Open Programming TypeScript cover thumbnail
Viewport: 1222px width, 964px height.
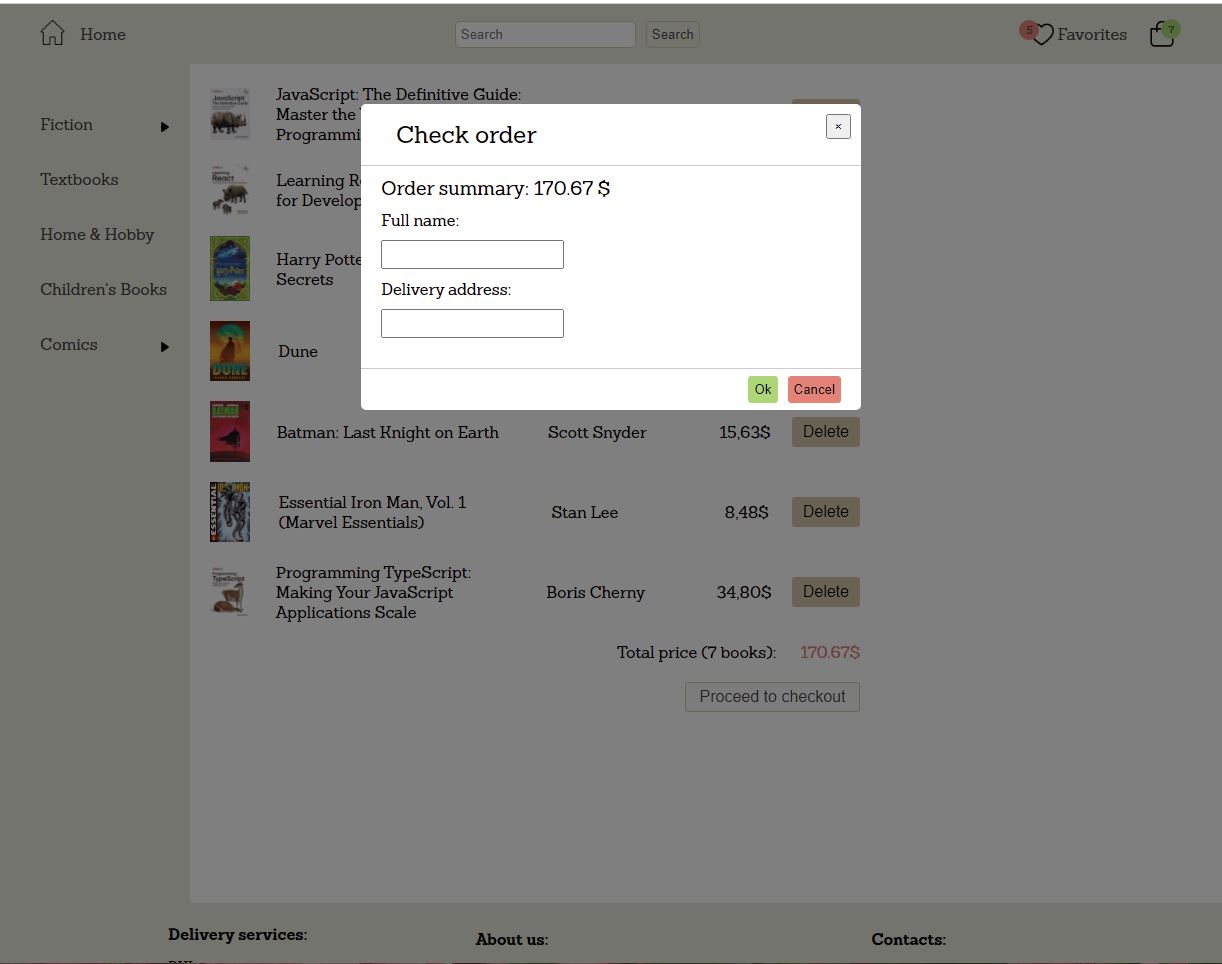pos(230,592)
